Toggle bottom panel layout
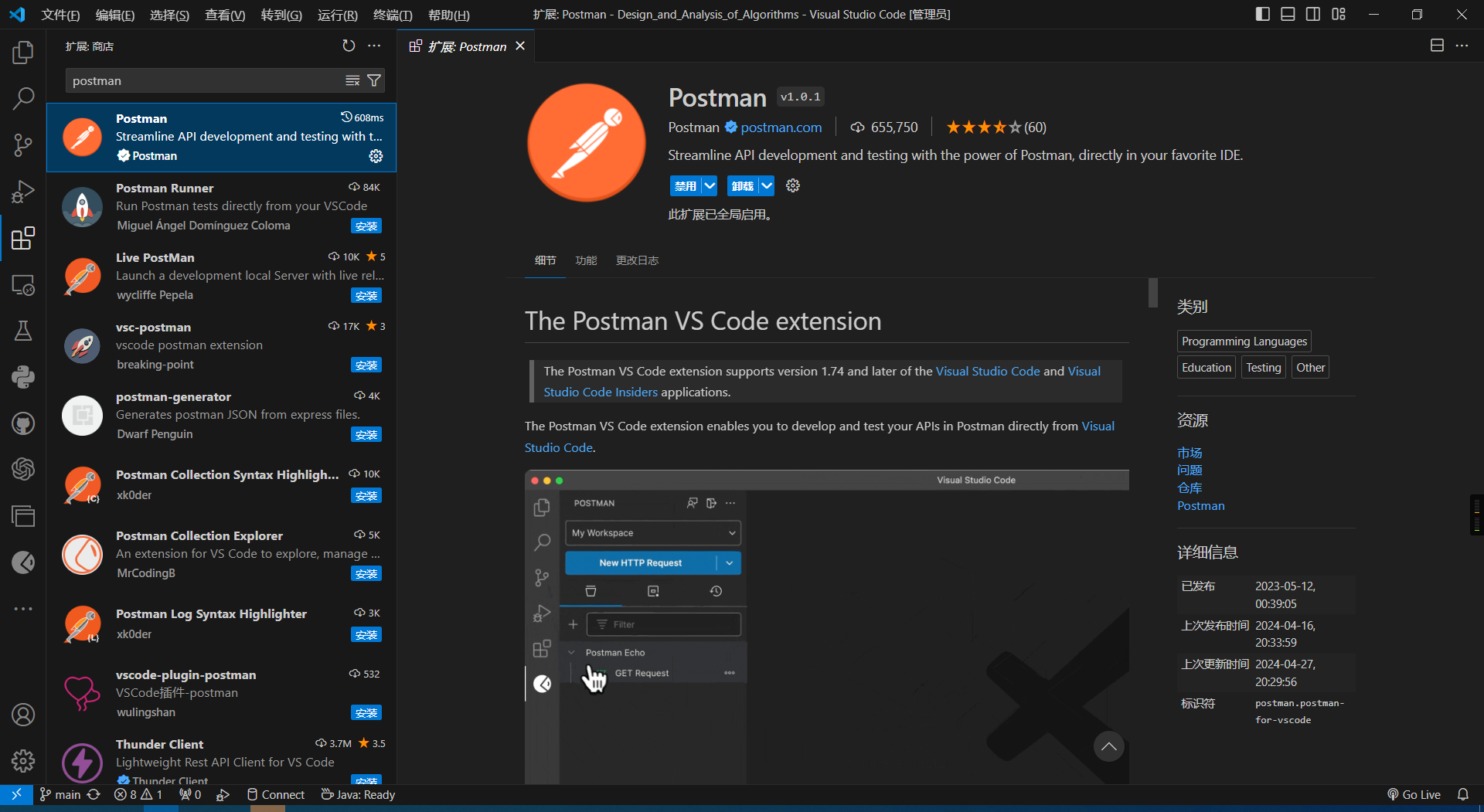The width and height of the screenshot is (1484, 812). (1288, 14)
